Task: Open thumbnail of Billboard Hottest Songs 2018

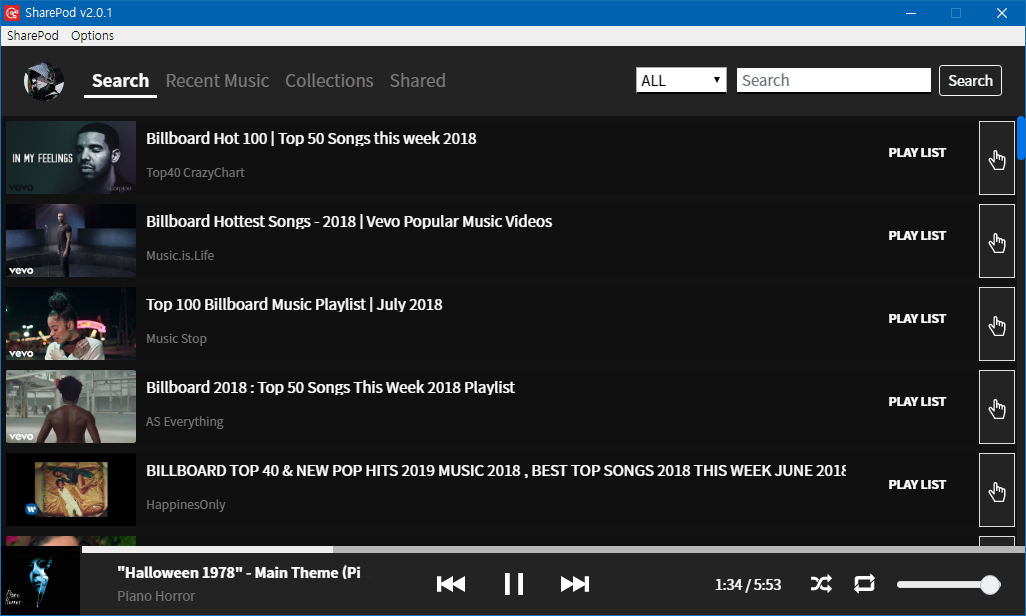Action: click(x=71, y=241)
